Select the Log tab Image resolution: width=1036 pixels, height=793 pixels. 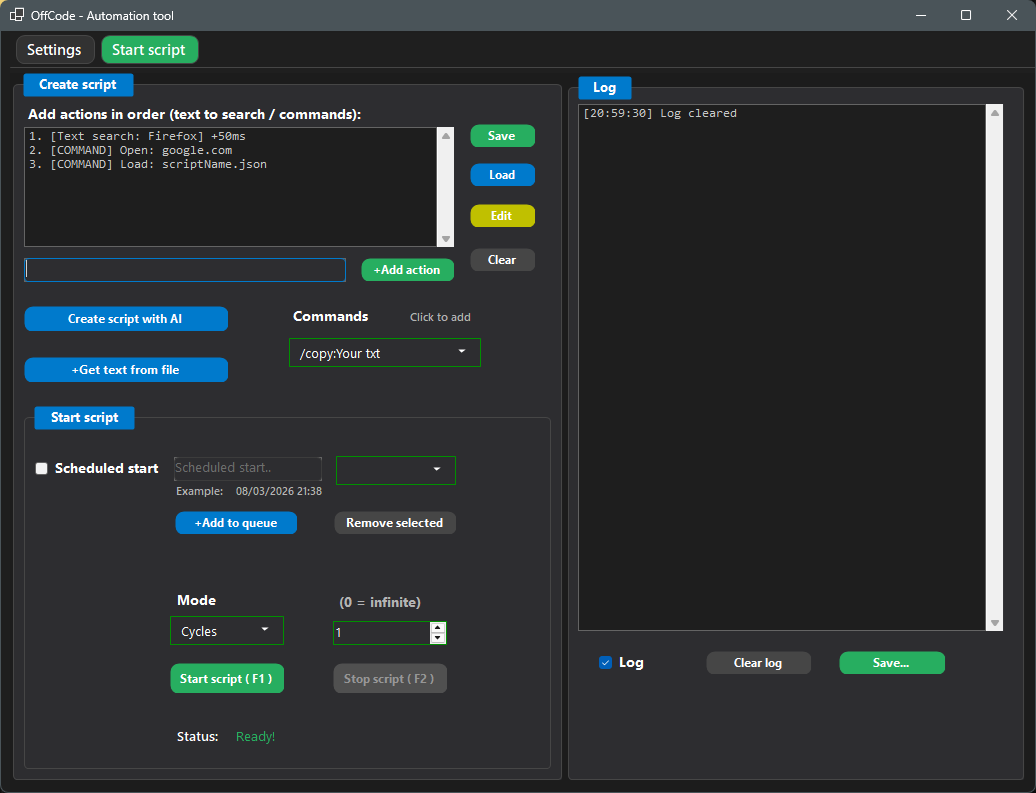pyautogui.click(x=604, y=87)
